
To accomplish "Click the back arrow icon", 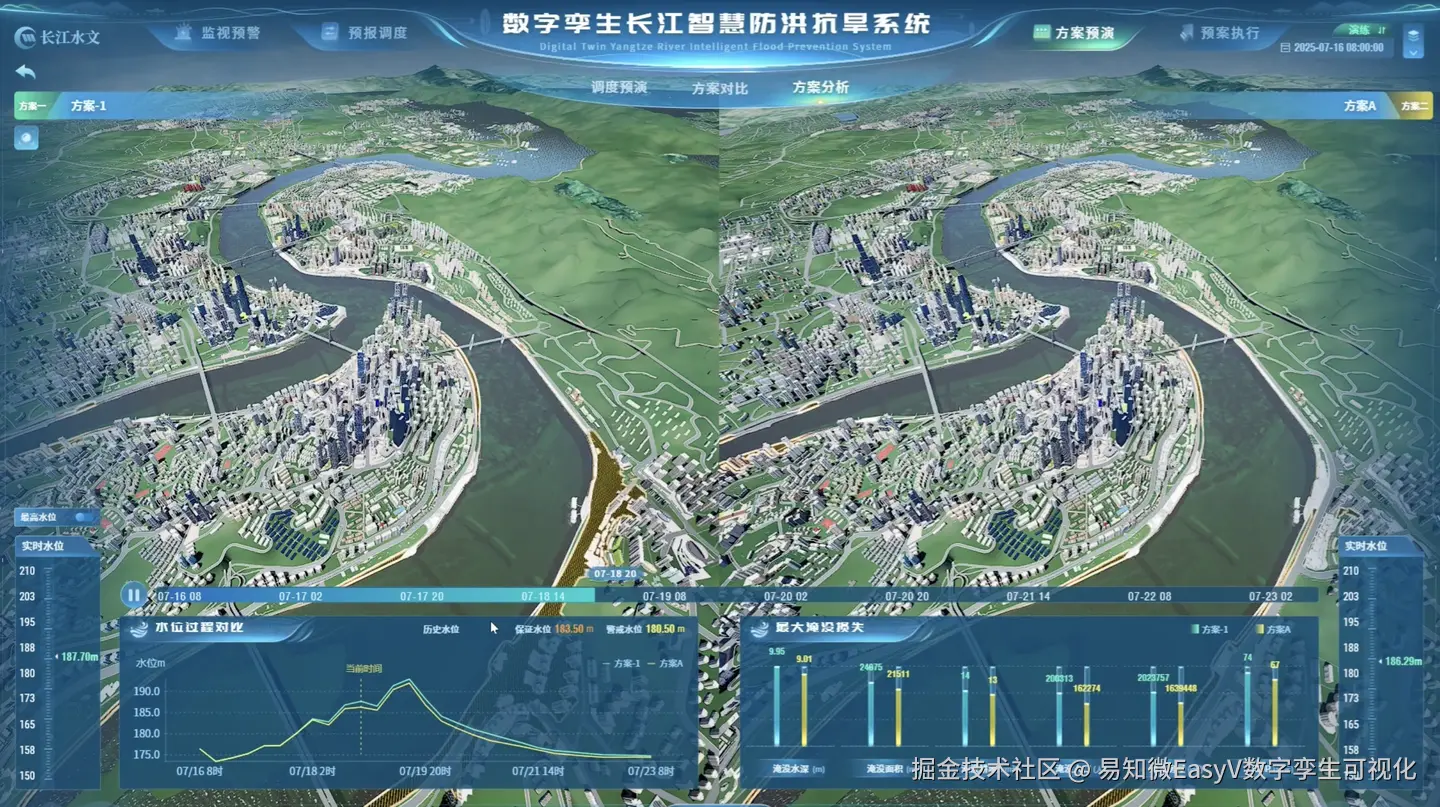I will coord(25,72).
